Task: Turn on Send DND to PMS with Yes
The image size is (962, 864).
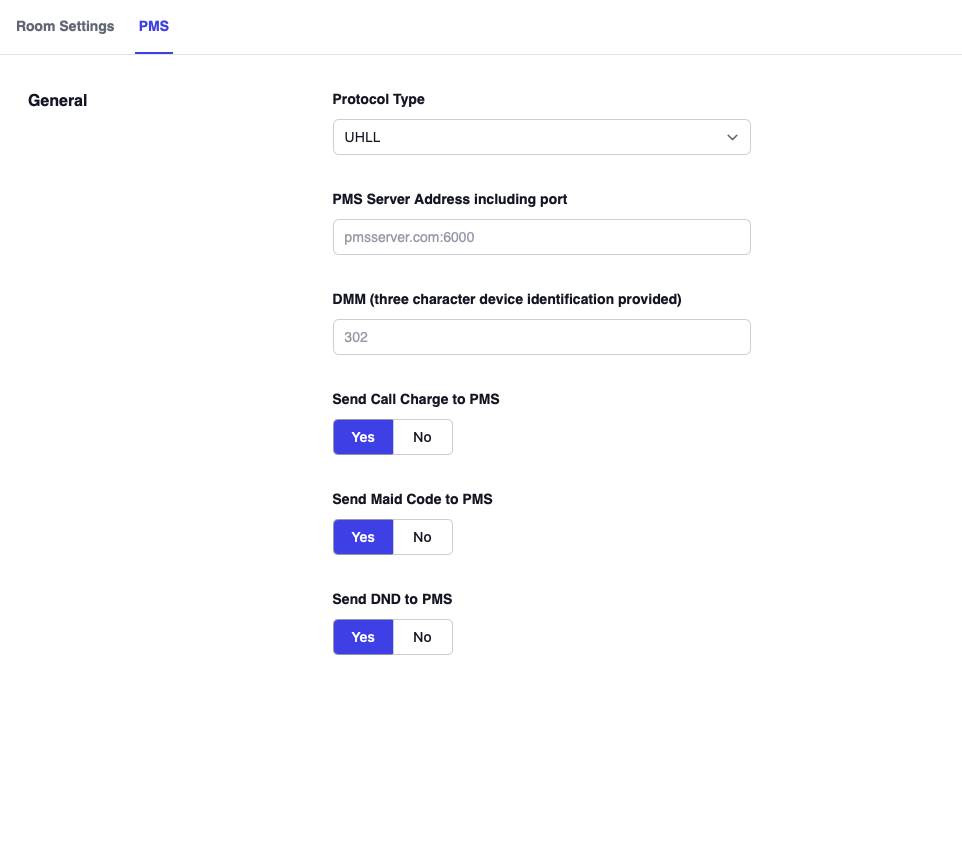Action: 363,637
